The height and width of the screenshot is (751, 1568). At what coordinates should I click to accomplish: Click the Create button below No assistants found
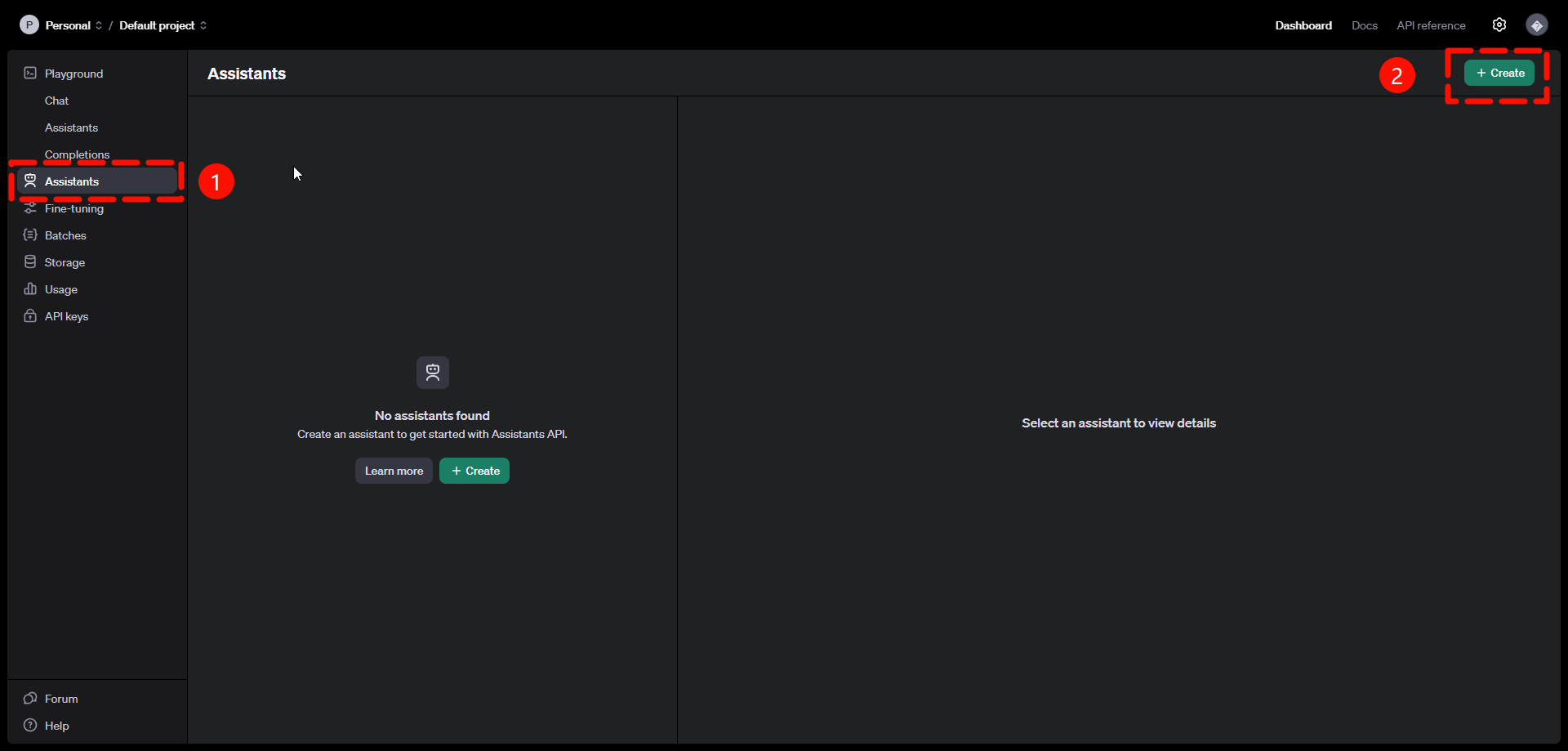pyautogui.click(x=474, y=471)
